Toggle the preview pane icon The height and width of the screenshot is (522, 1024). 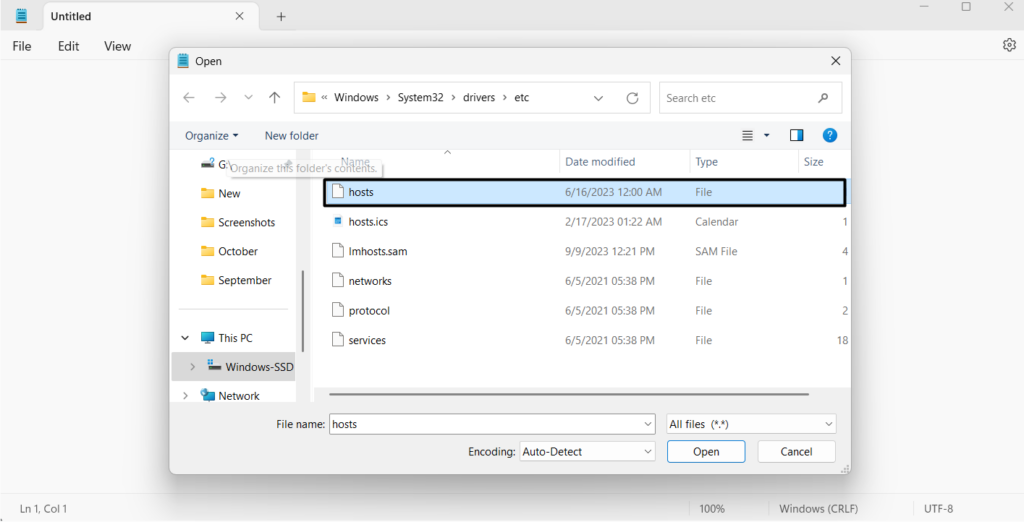click(x=796, y=135)
